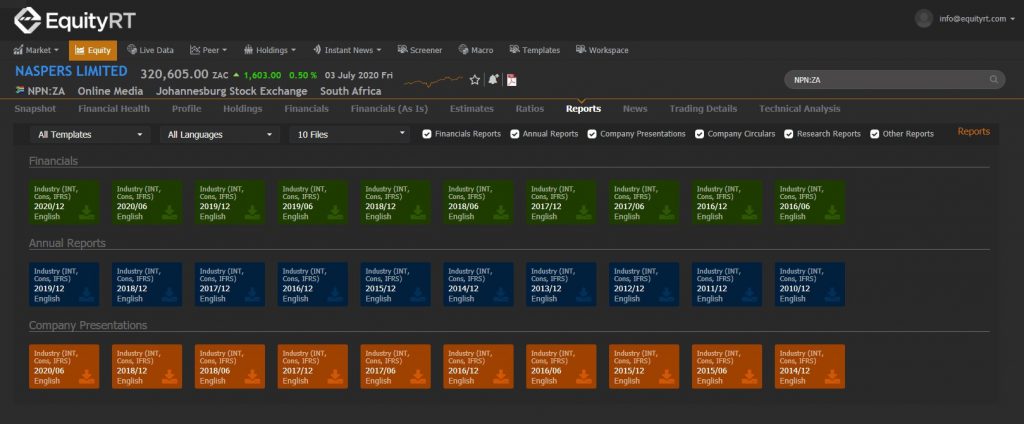This screenshot has height=424, width=1024.
Task: Expand the Market menu
Action: pos(36,50)
